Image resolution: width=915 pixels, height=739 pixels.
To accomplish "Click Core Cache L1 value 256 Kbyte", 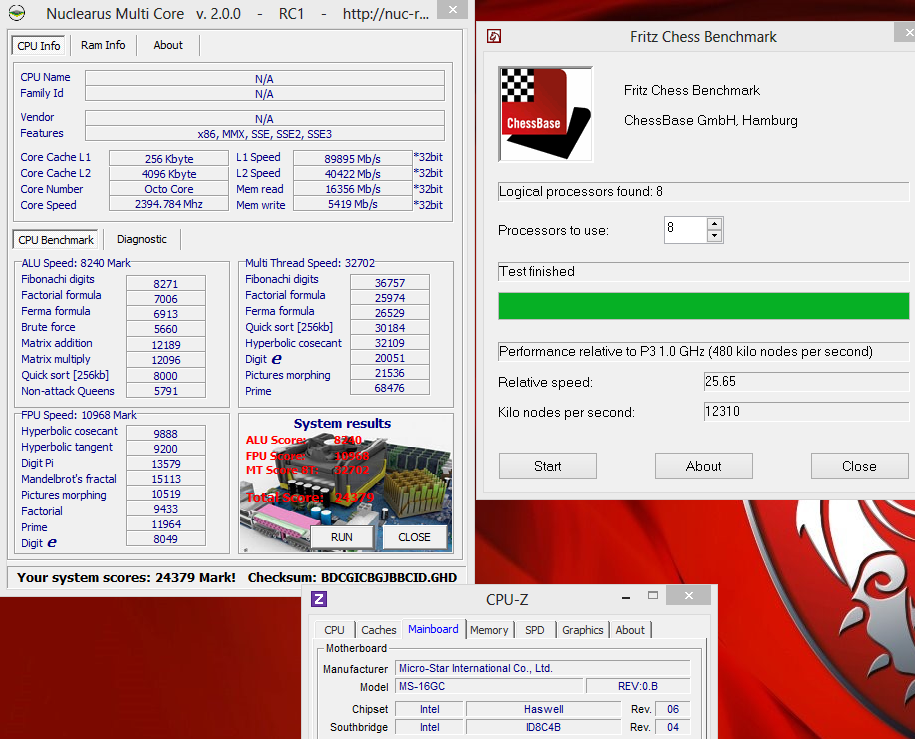I will (x=169, y=159).
